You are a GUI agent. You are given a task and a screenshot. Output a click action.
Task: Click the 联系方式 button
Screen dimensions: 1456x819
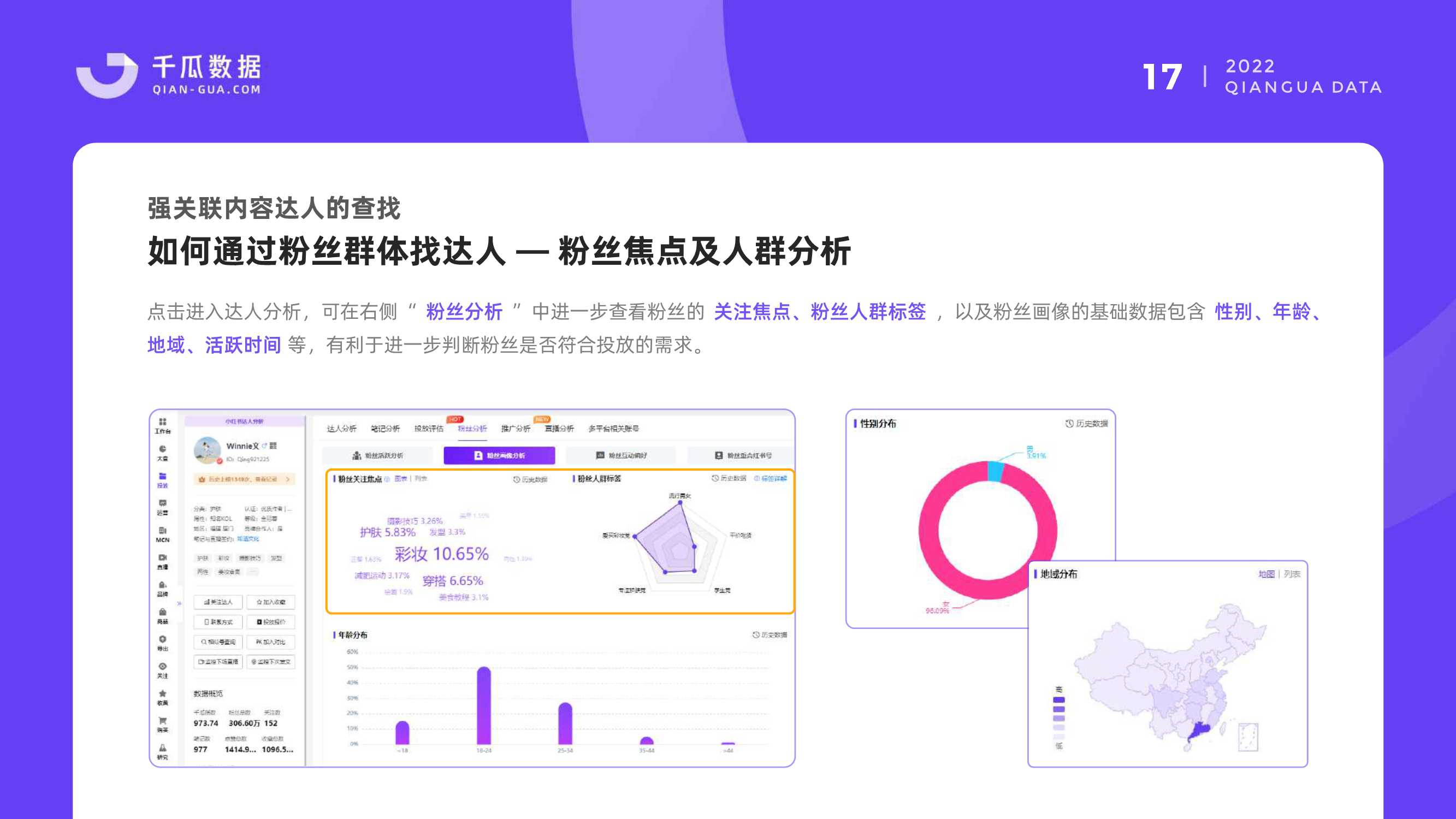tap(219, 622)
